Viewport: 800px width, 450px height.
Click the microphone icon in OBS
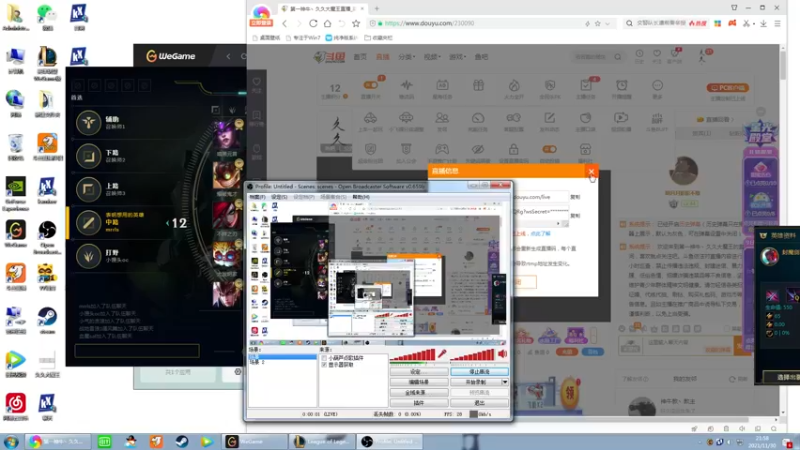coord(442,354)
